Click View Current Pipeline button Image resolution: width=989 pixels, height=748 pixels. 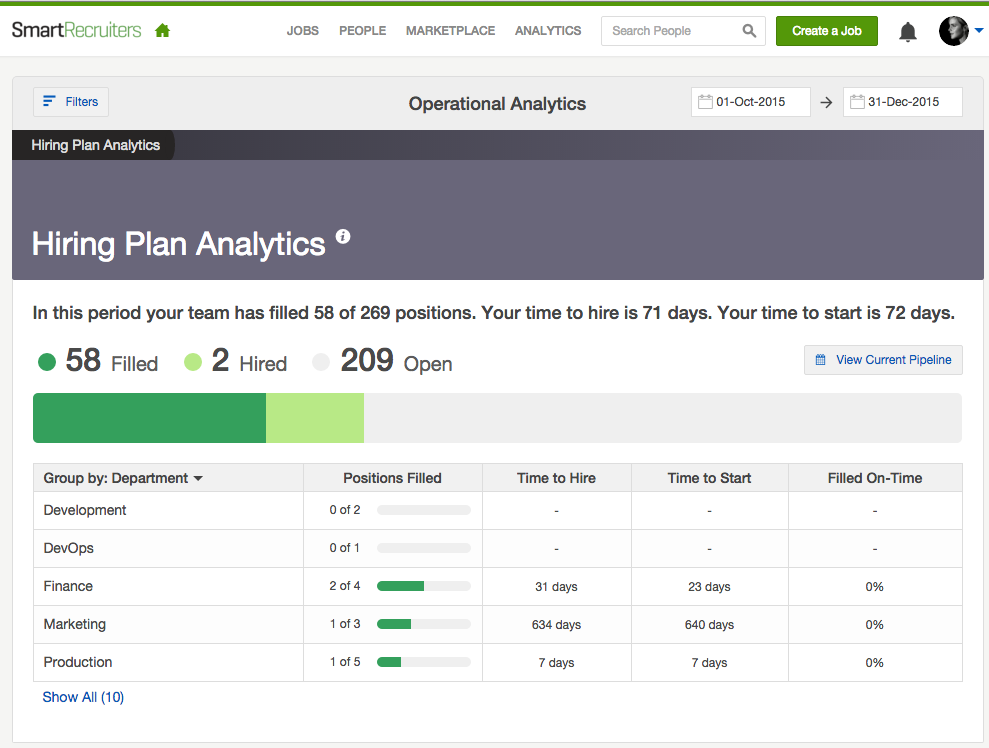[x=883, y=360]
